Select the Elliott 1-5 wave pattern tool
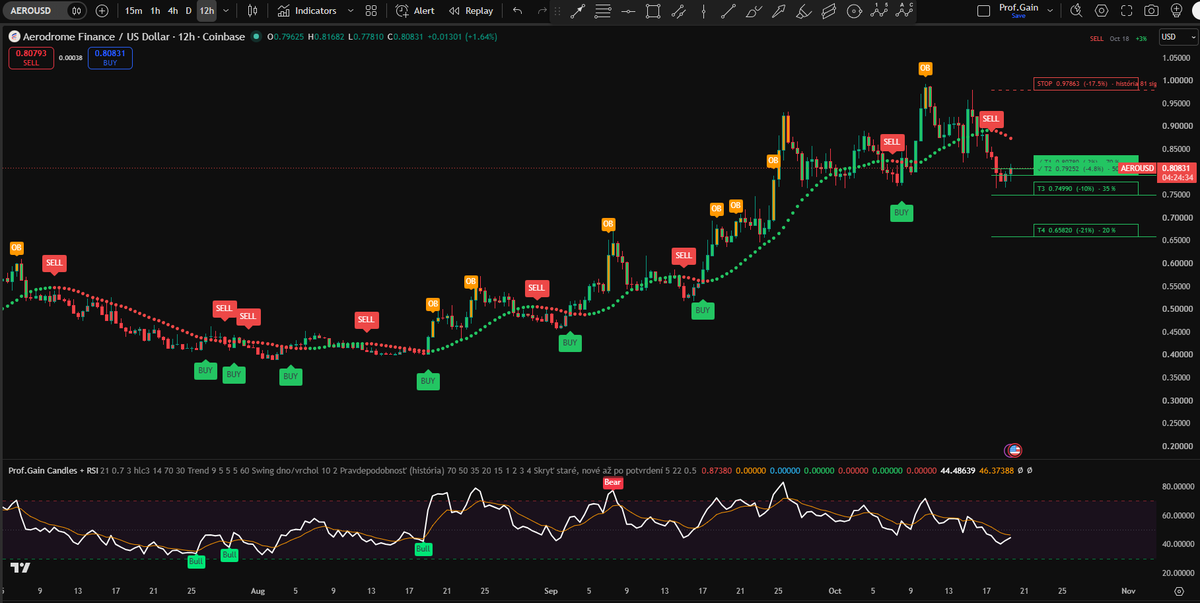 click(x=880, y=11)
